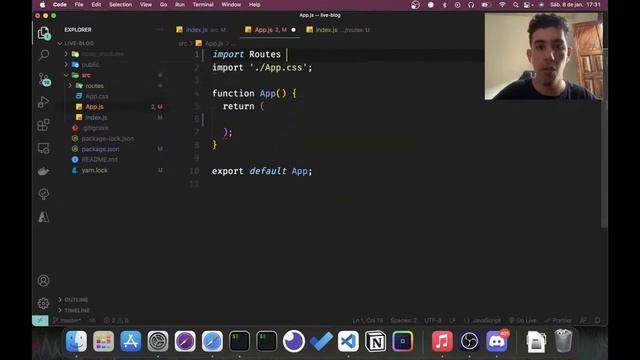Click the Ln 1, Col position indicator
The height and width of the screenshot is (360, 640).
click(368, 320)
